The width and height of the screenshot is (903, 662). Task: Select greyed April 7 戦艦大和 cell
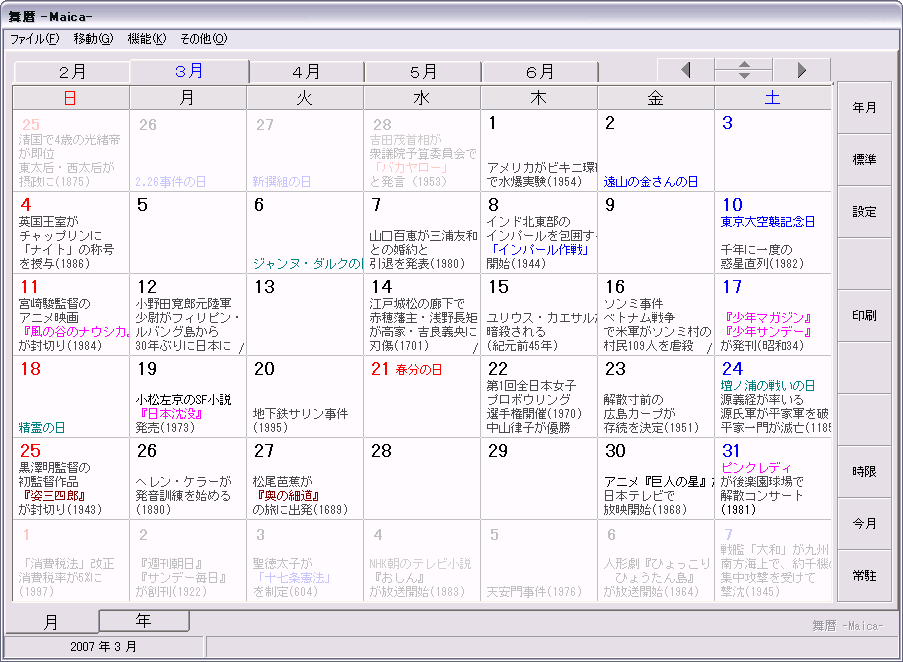click(x=773, y=561)
